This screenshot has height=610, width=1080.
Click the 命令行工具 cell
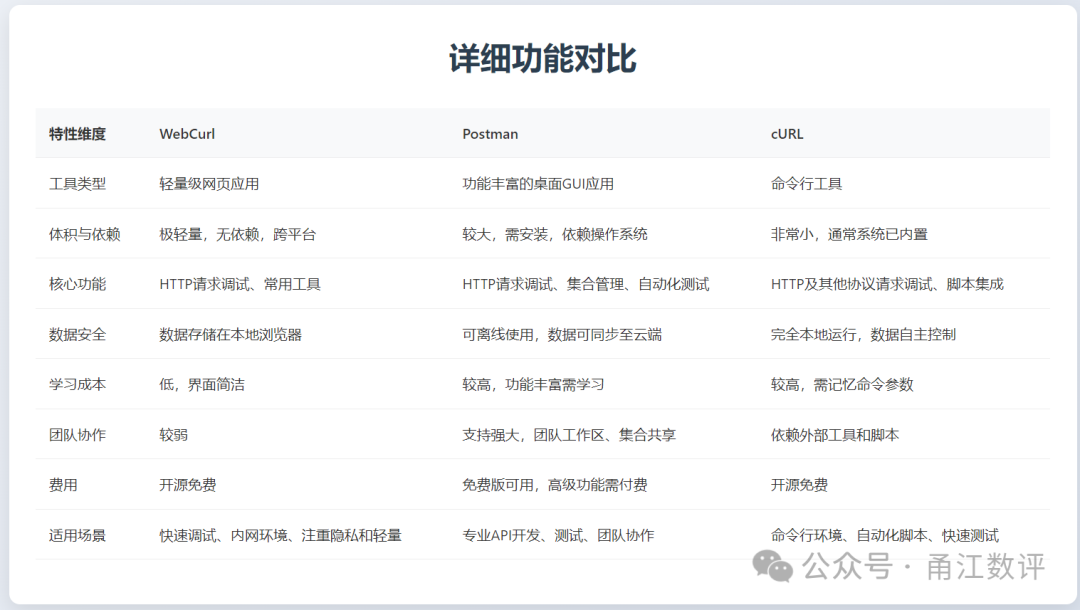coord(806,184)
